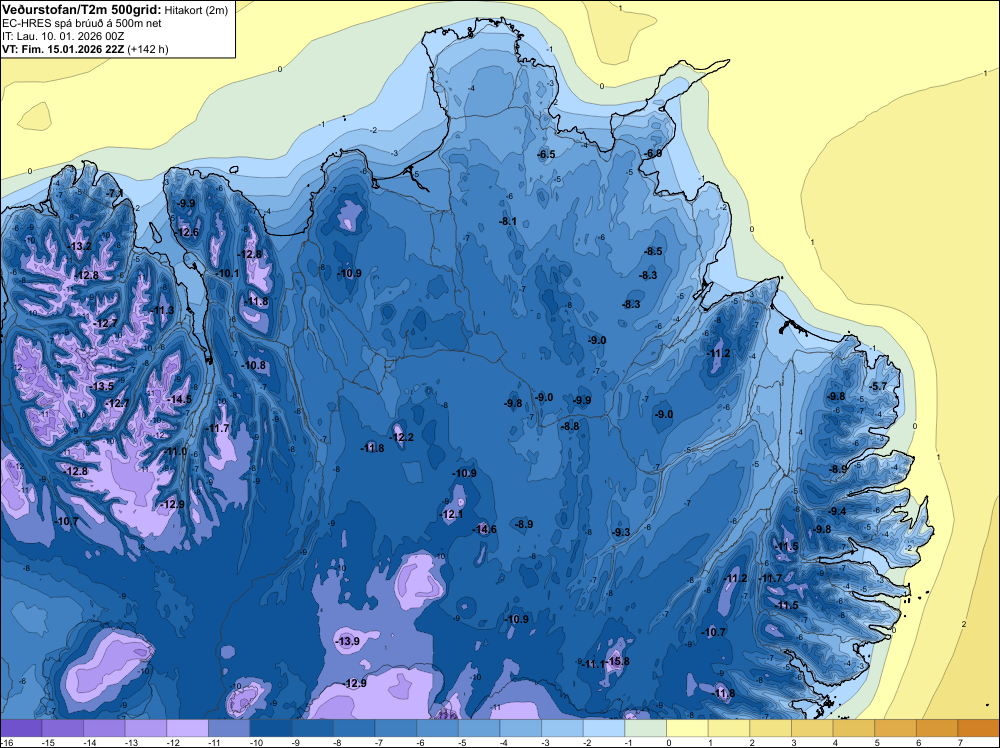The width and height of the screenshot is (1000, 748).
Task: Click the legend swatch between 4 and 5
Action: click(854, 728)
